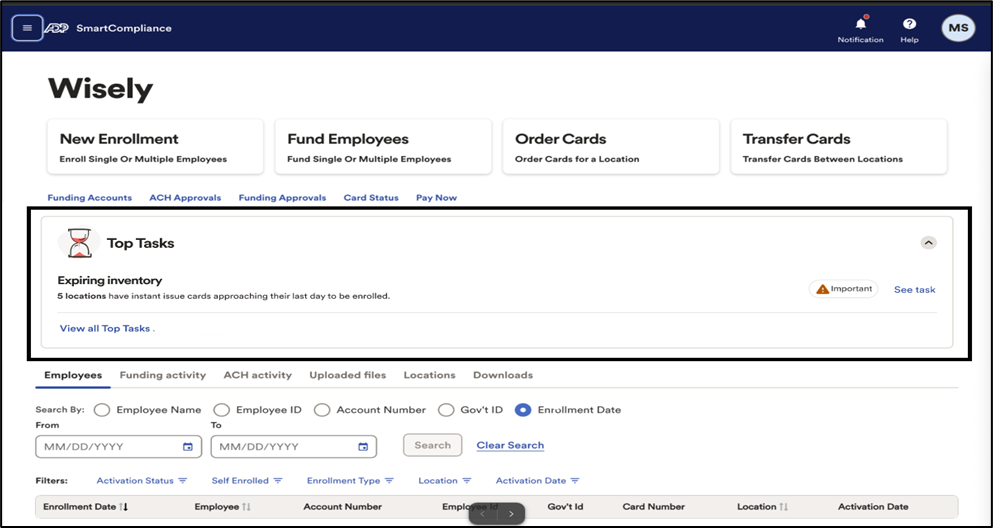Open the hamburger navigation menu
Screen dimensions: 993x528
click(27, 28)
